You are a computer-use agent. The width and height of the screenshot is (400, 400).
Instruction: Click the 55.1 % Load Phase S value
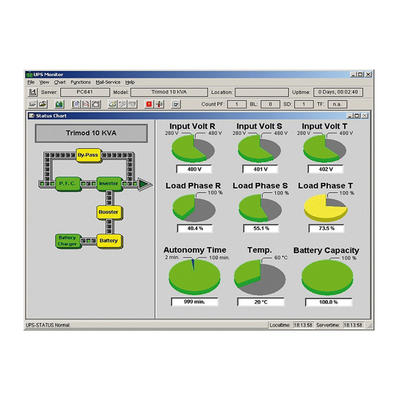[x=261, y=228]
